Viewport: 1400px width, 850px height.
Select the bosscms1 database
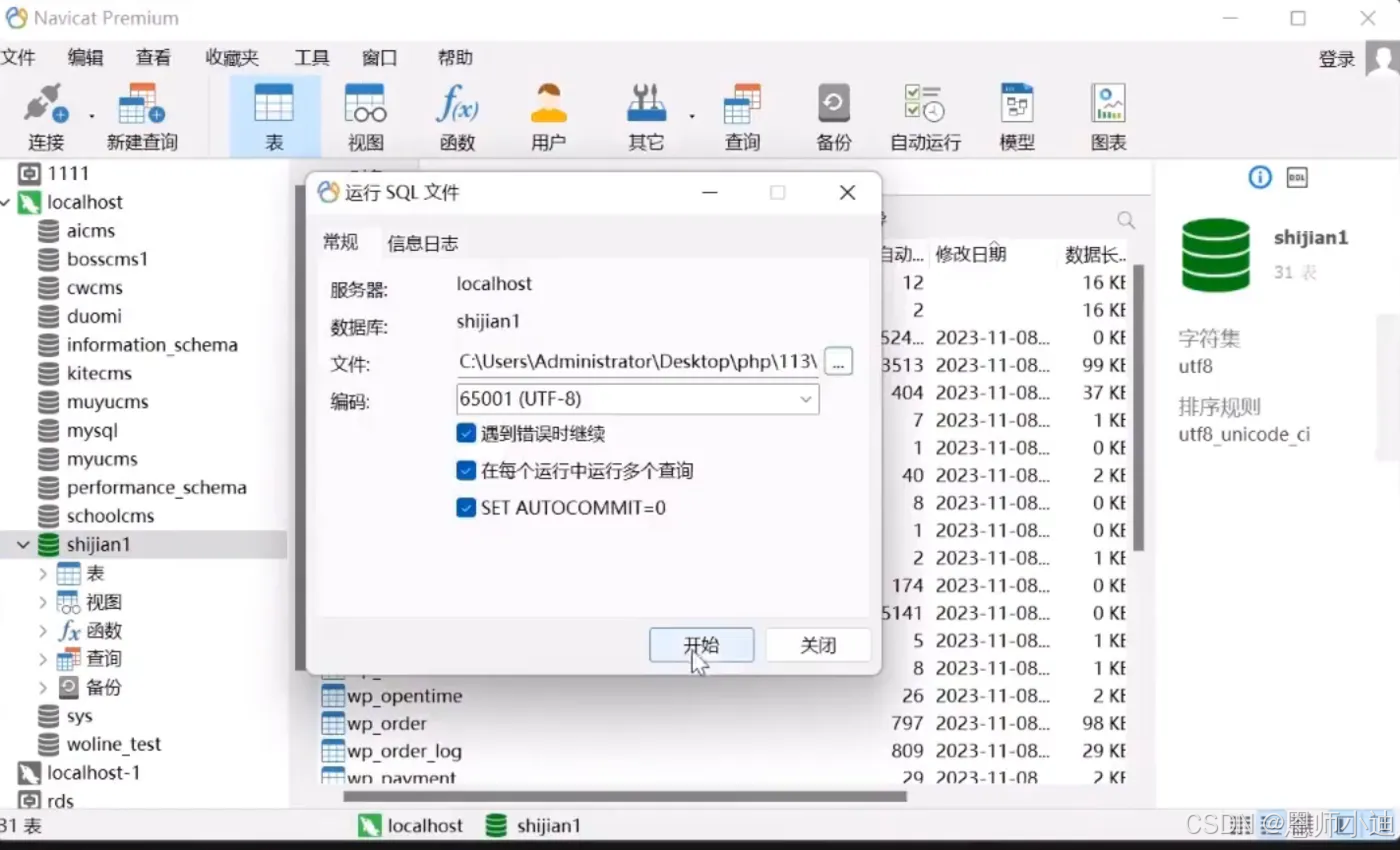pos(107,259)
